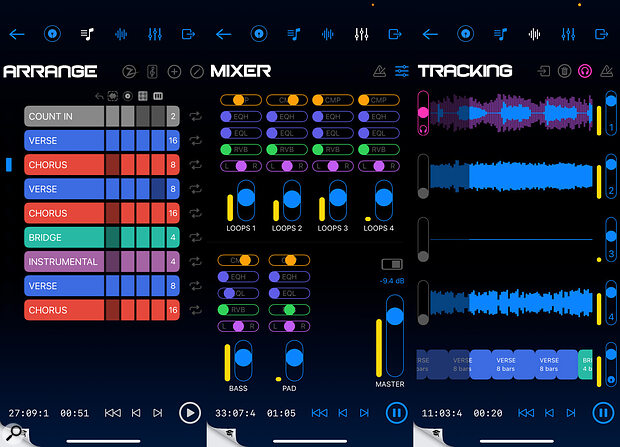Toggle CMP compressor on LOOPS 1 channel
The image size is (620, 447).
[x=241, y=100]
